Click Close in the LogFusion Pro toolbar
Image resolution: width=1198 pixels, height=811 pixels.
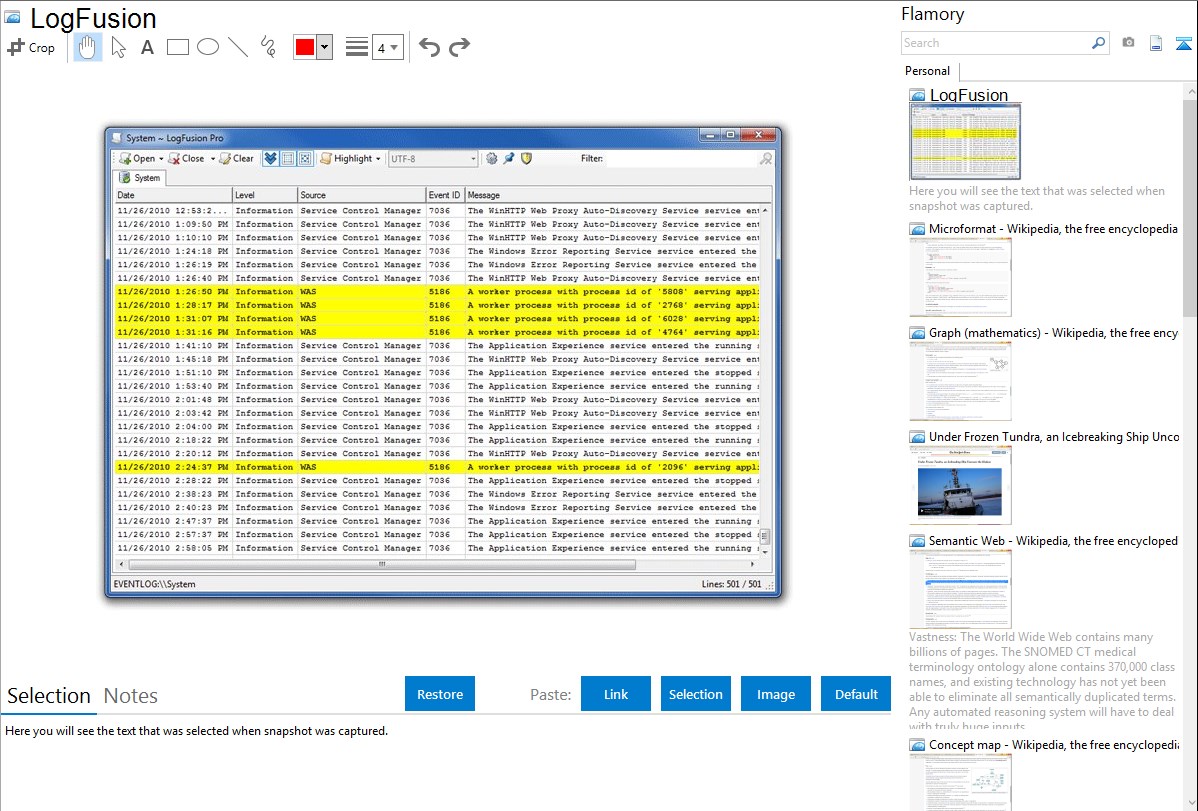(186, 158)
